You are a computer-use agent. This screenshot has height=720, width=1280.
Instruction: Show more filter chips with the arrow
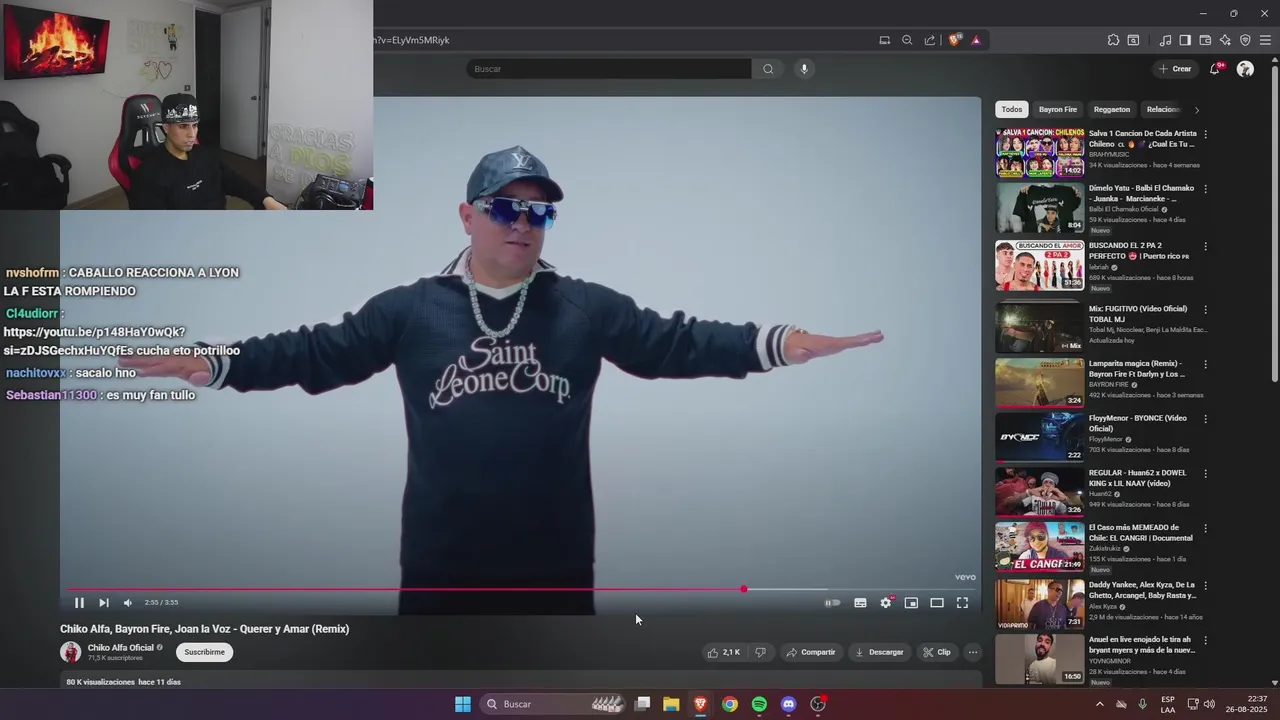1197,109
